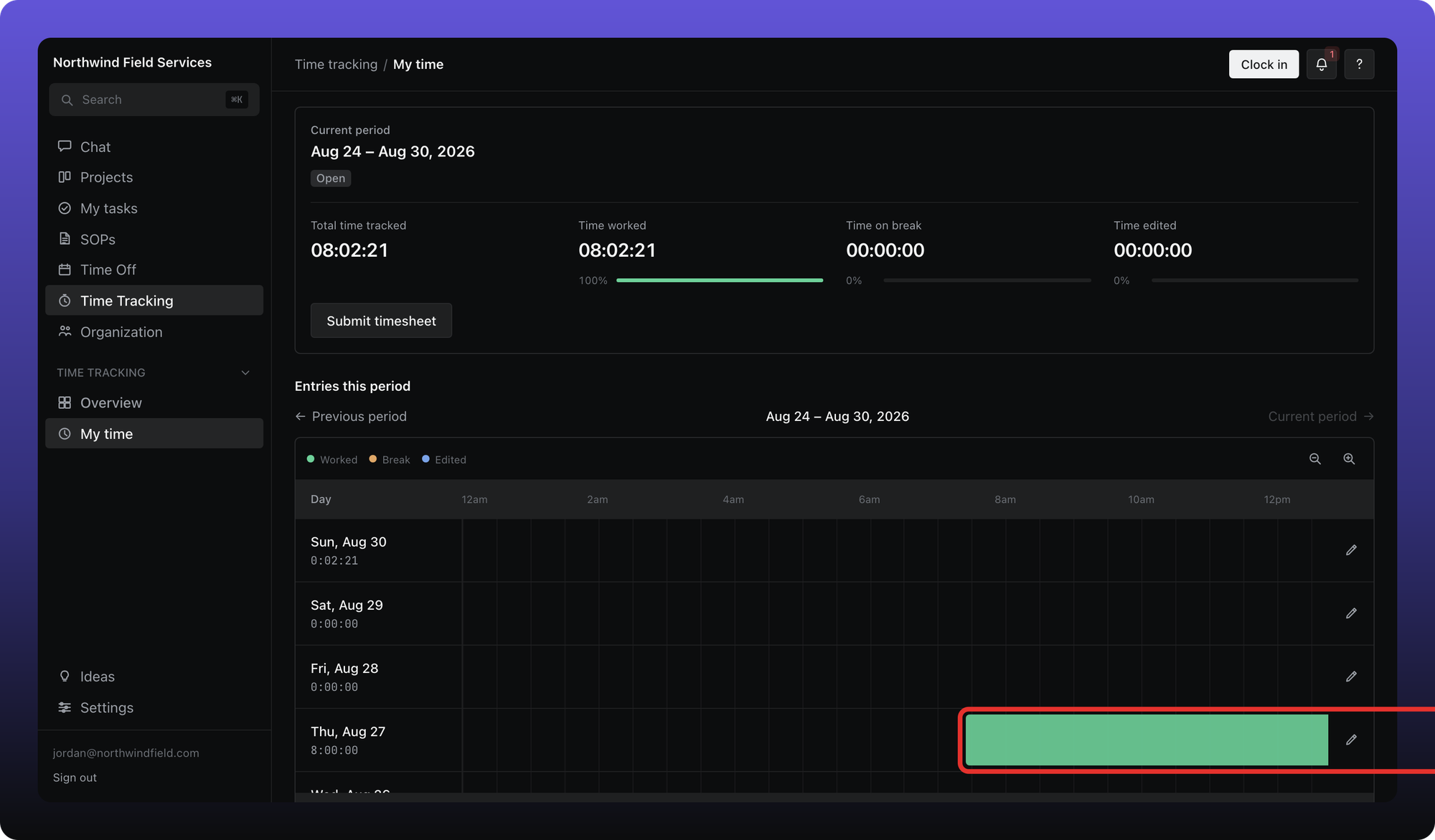Select My time in the sidebar

tap(154, 434)
